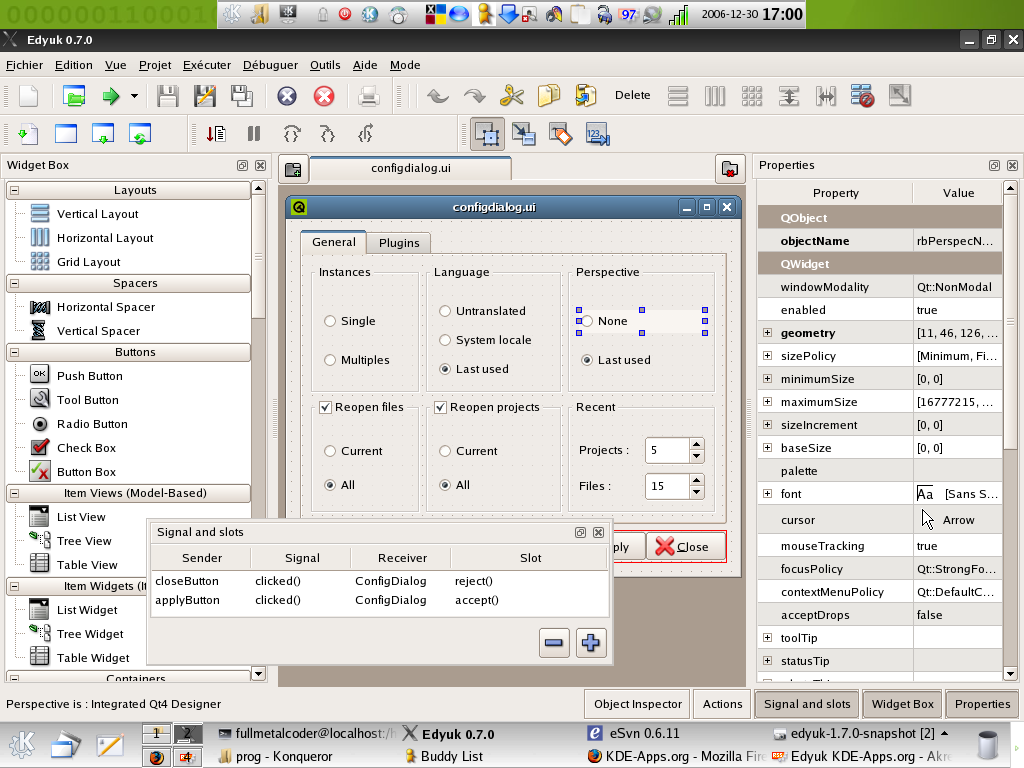Viewport: 1024px width, 768px height.
Task: Choose System locale language option
Action: tap(485, 340)
